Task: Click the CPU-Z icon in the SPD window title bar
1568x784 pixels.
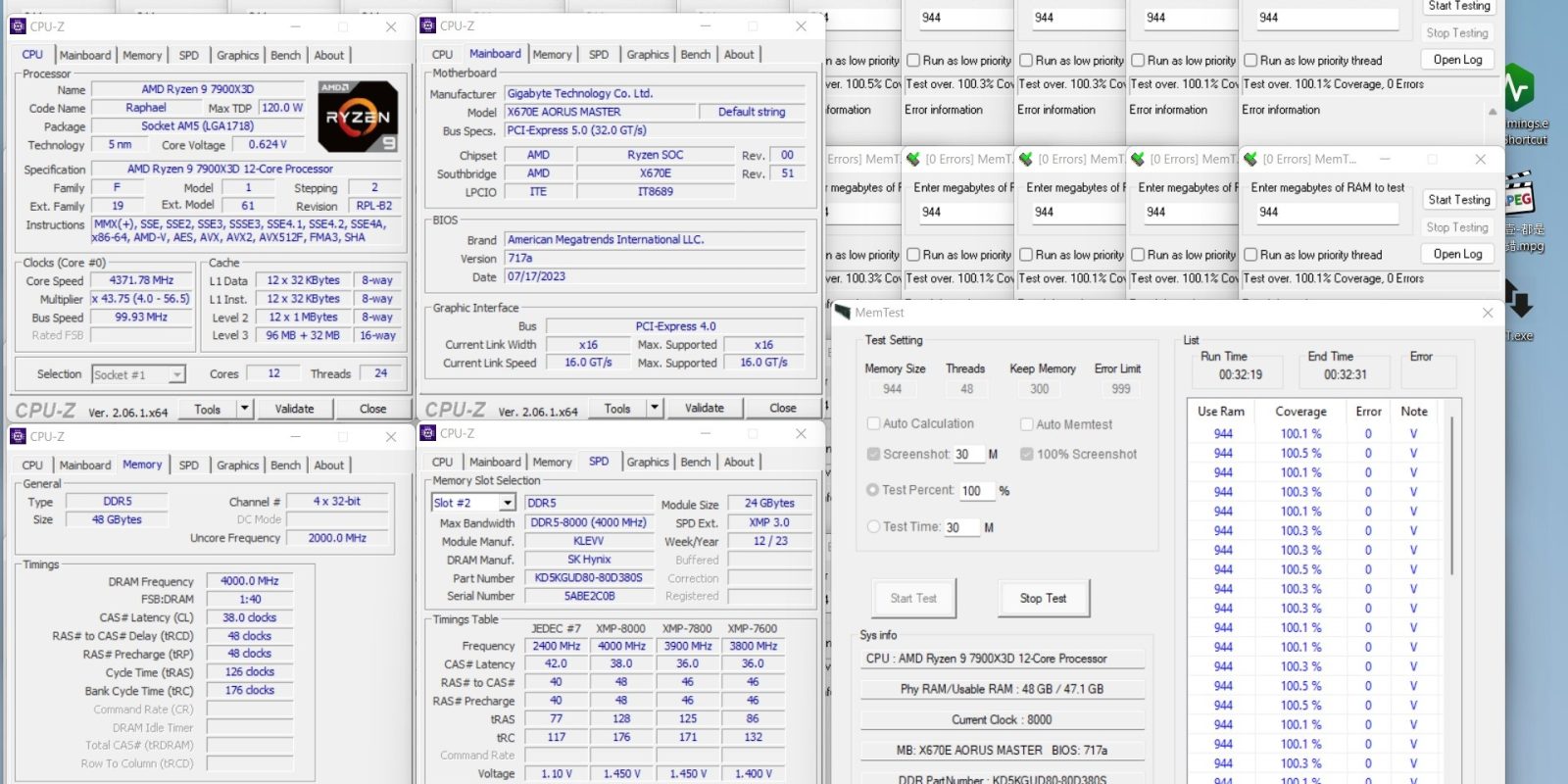Action: (x=428, y=433)
